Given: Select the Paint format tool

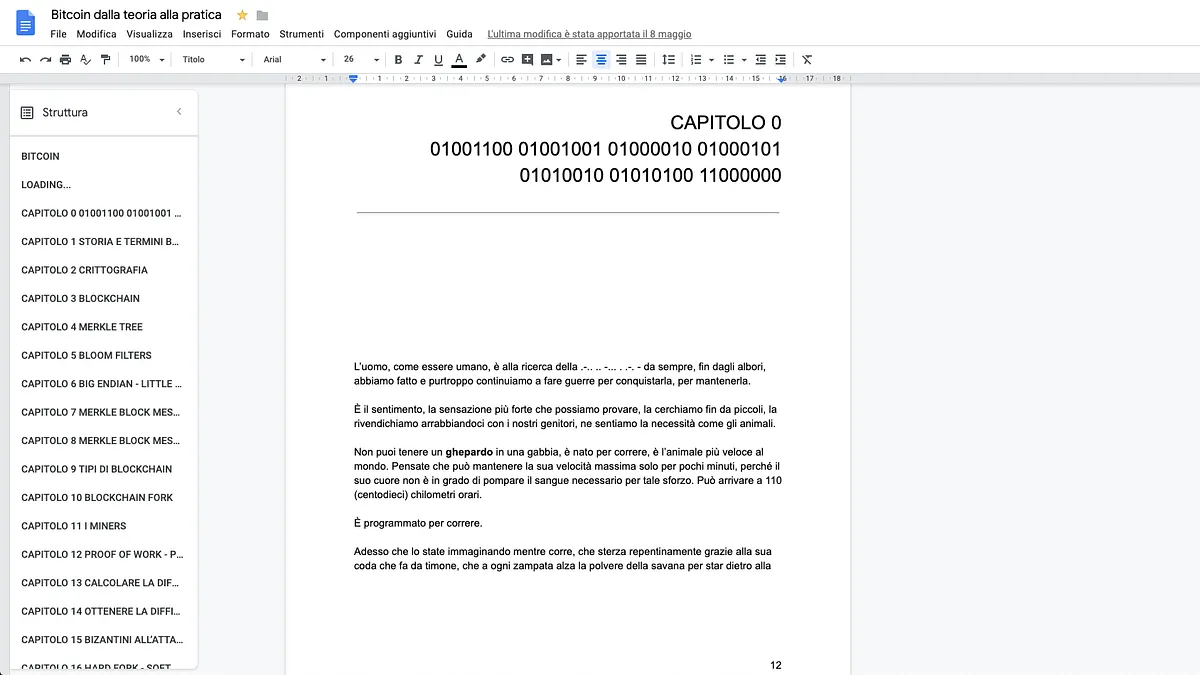Looking at the screenshot, I should click(x=105, y=59).
